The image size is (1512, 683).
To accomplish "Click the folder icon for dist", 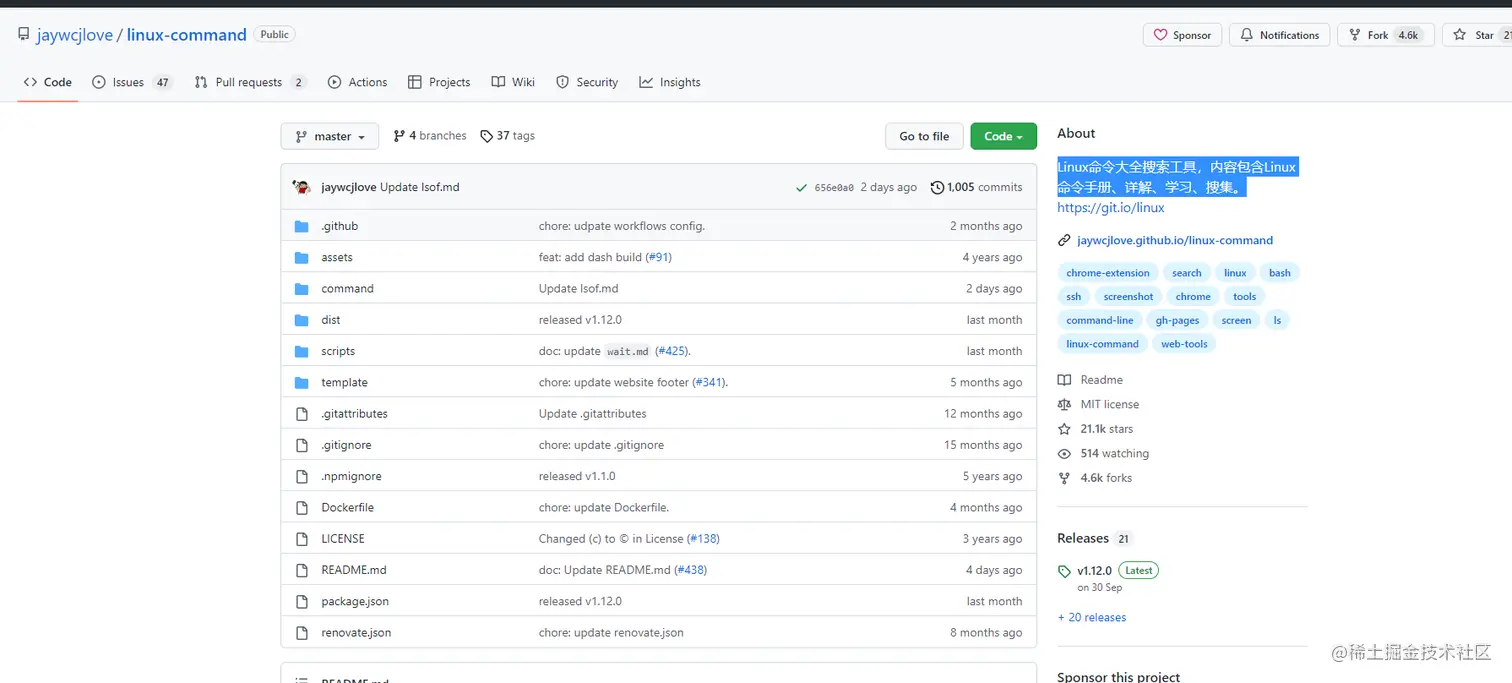I will coord(302,320).
